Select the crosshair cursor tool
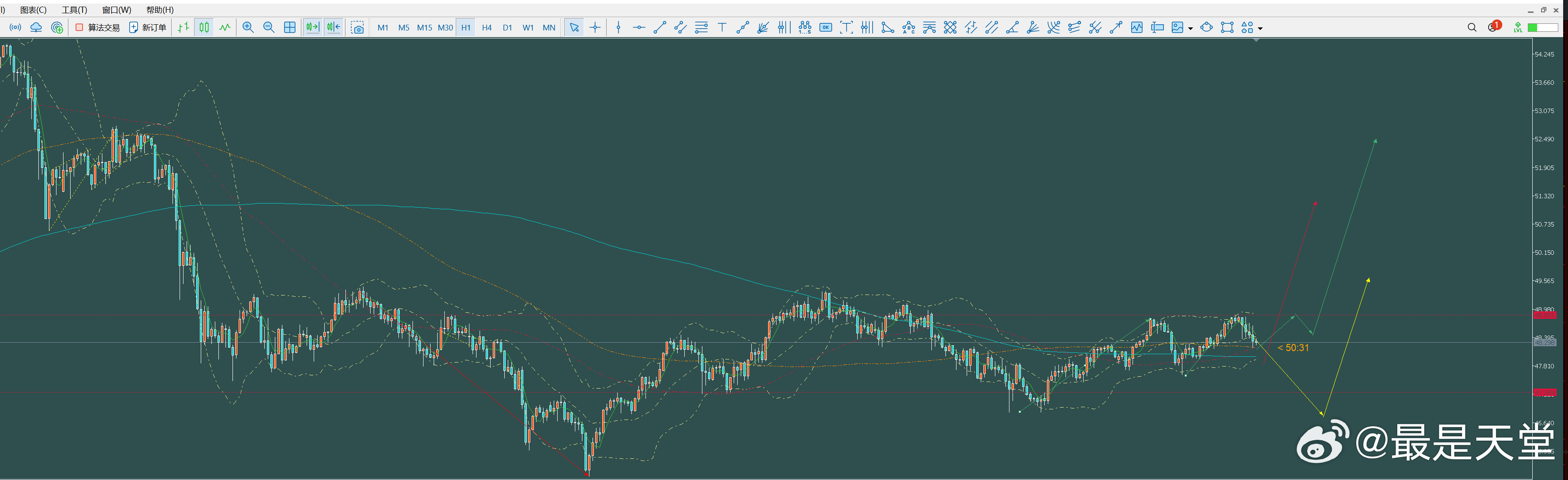 tap(595, 27)
